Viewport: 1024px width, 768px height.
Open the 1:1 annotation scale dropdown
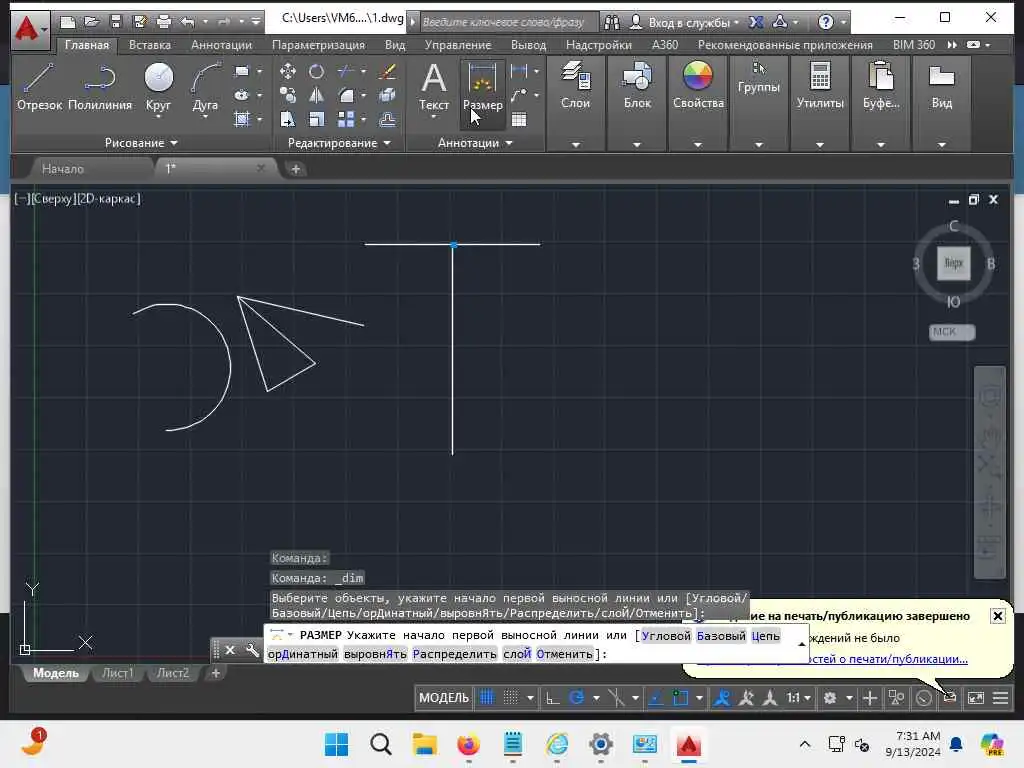click(x=798, y=697)
